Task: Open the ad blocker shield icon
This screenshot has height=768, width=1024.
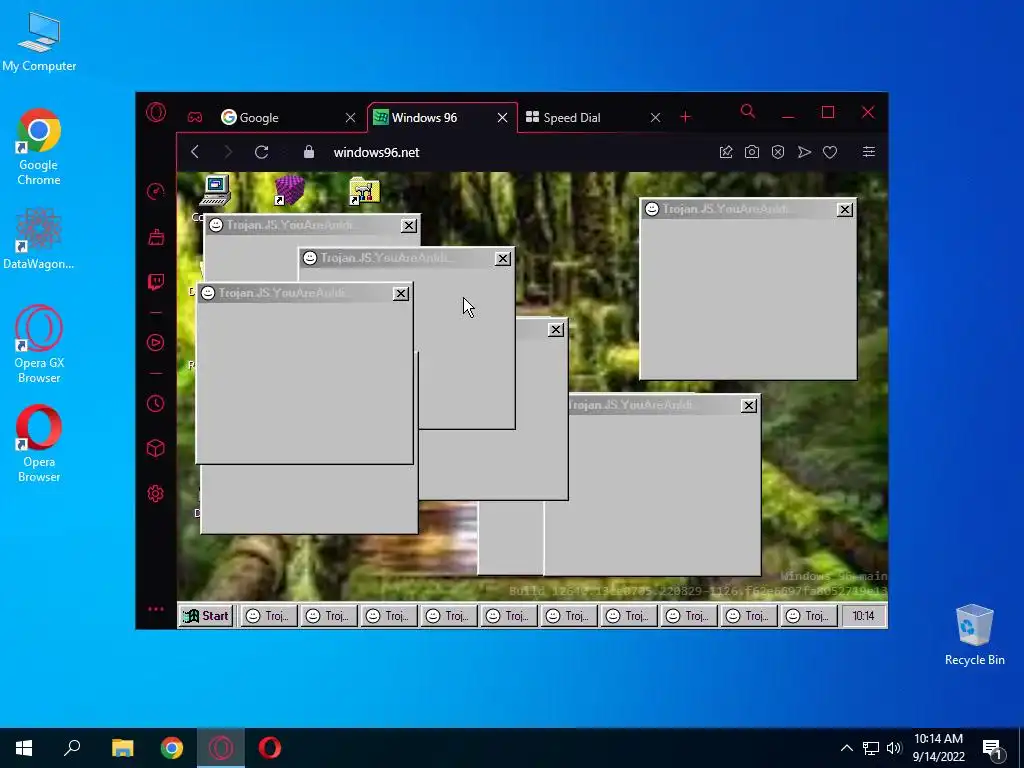Action: [x=778, y=152]
